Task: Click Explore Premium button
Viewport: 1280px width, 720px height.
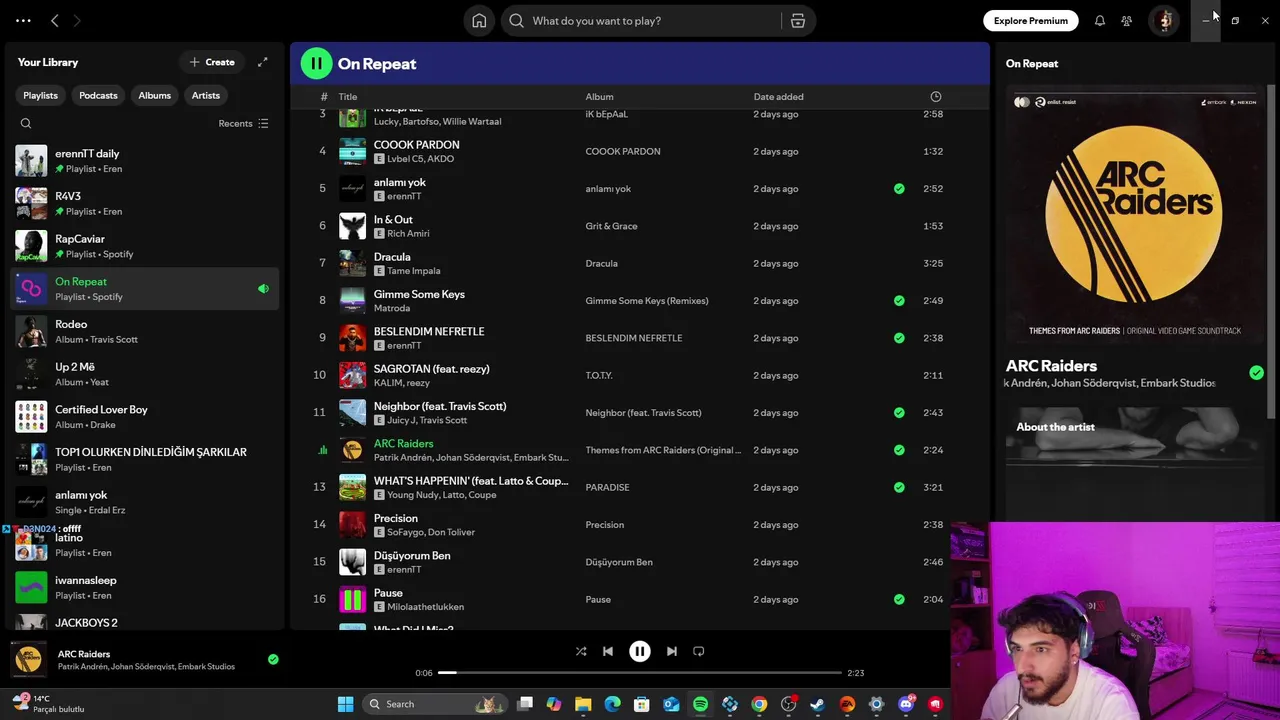Action: tap(1031, 21)
